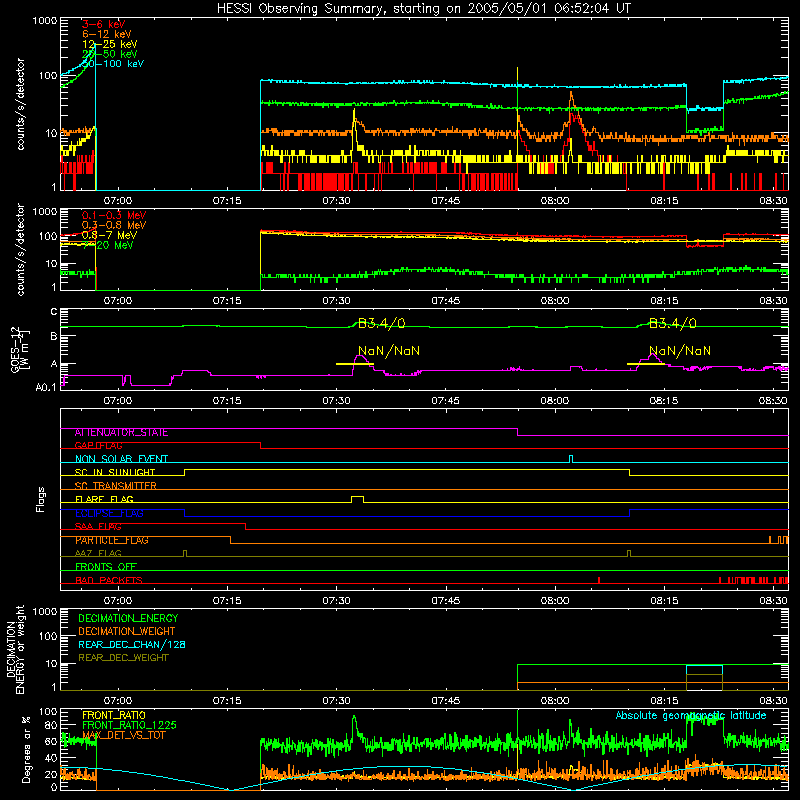Pick the cyan 50-100 keV legend label
The image size is (800, 800).
[113, 64]
